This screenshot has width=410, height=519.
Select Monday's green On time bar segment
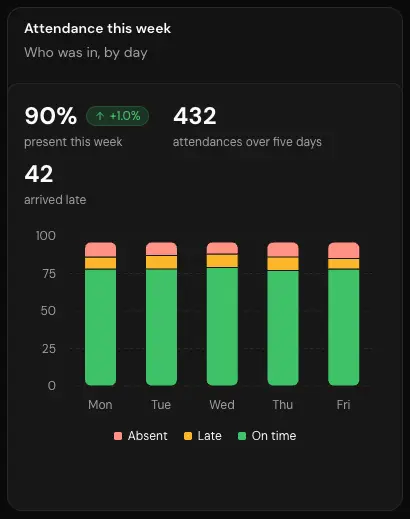pyautogui.click(x=101, y=327)
